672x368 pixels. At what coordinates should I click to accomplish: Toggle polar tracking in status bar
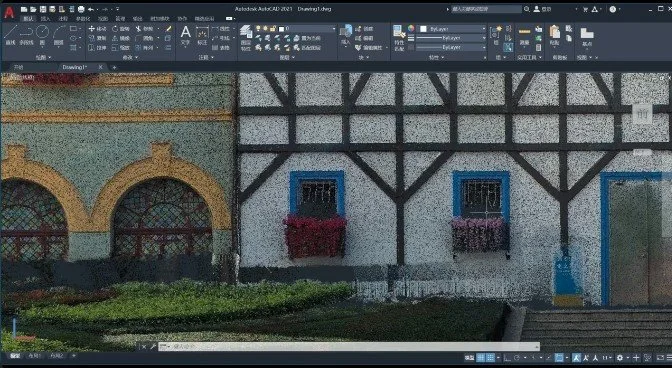tap(517, 357)
